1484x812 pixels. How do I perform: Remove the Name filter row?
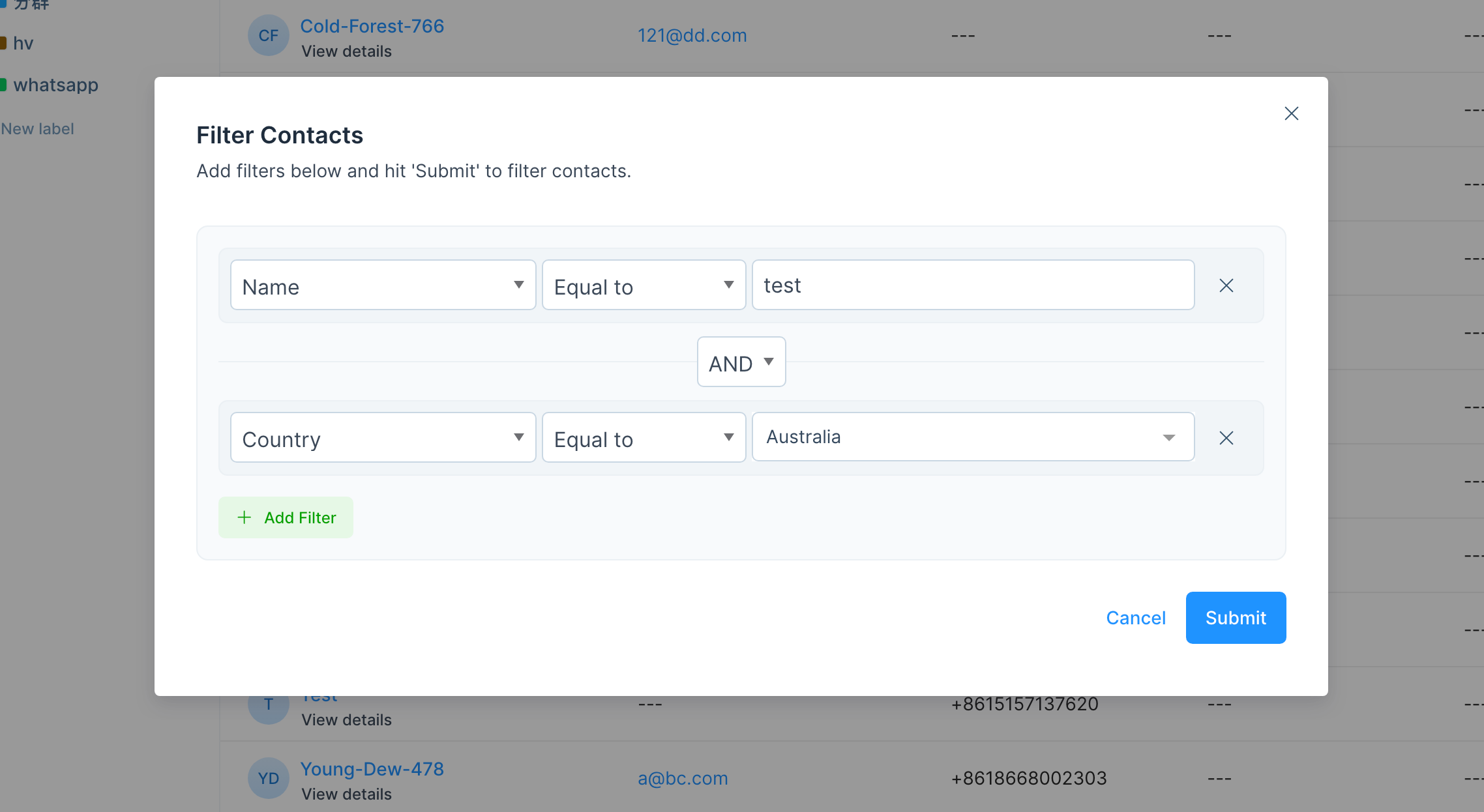(1226, 285)
